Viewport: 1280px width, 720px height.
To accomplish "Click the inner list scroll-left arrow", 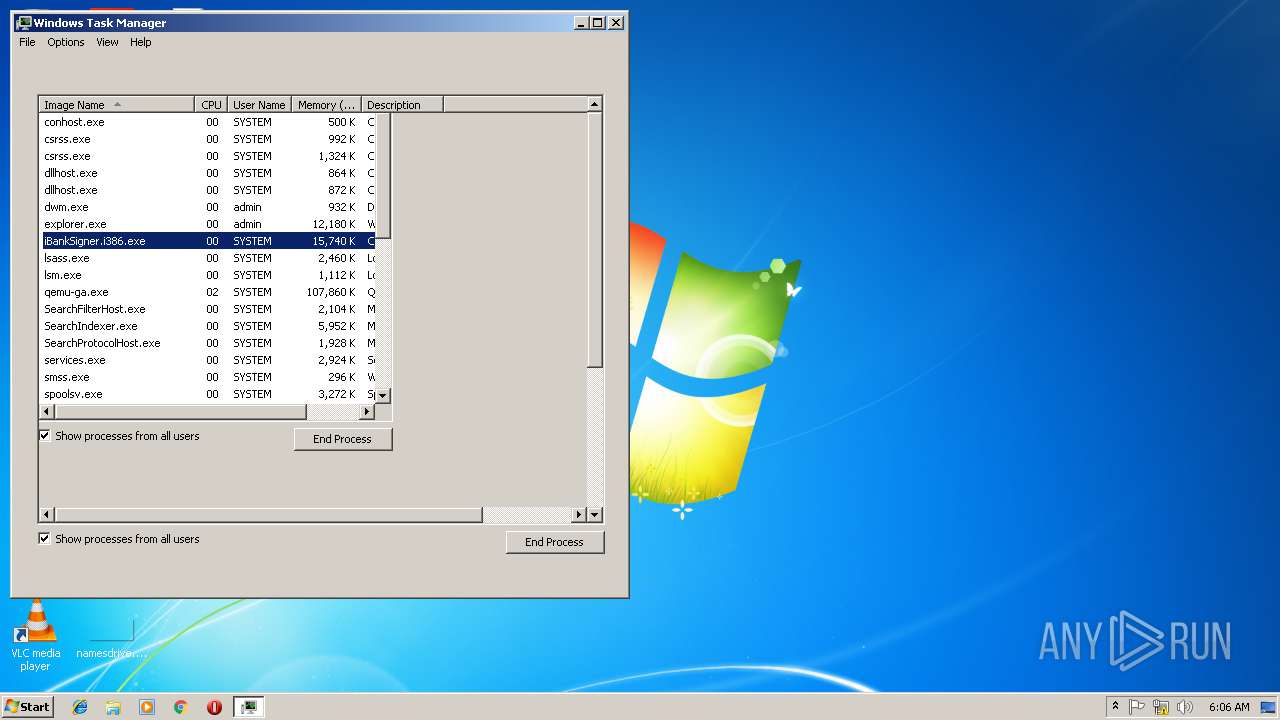I will click(x=47, y=412).
